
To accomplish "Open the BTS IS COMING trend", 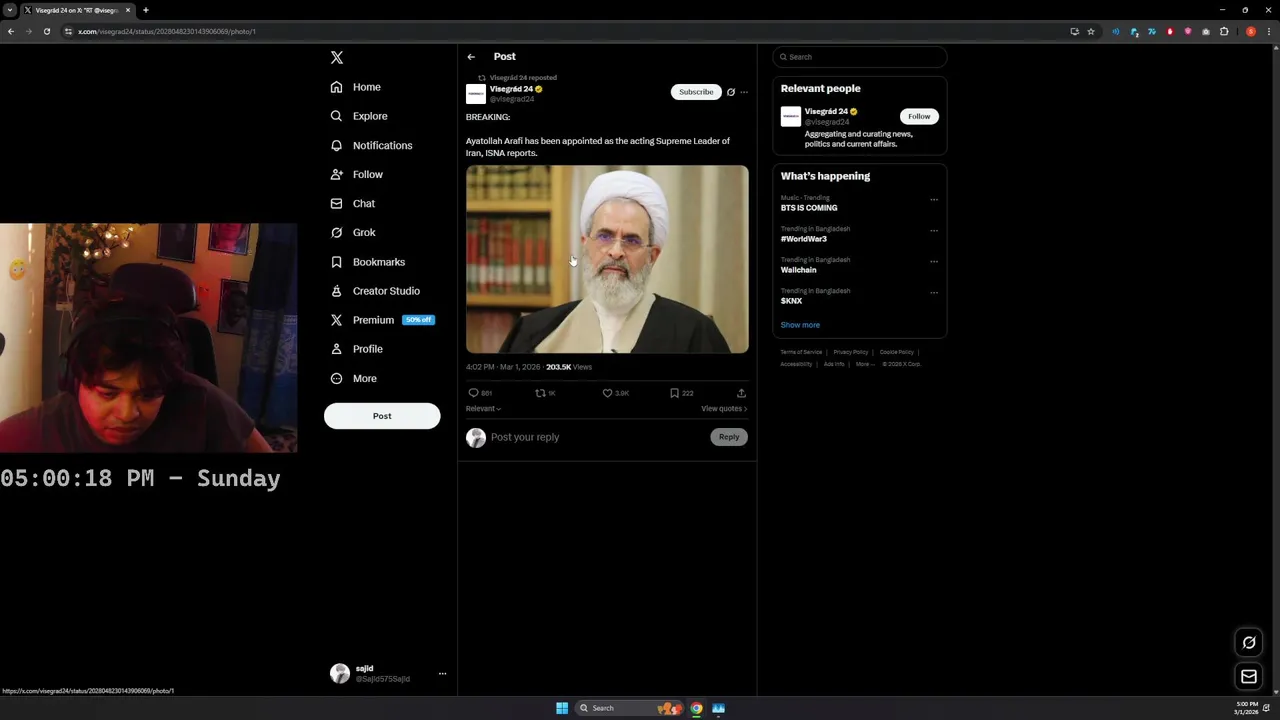I will pos(809,208).
